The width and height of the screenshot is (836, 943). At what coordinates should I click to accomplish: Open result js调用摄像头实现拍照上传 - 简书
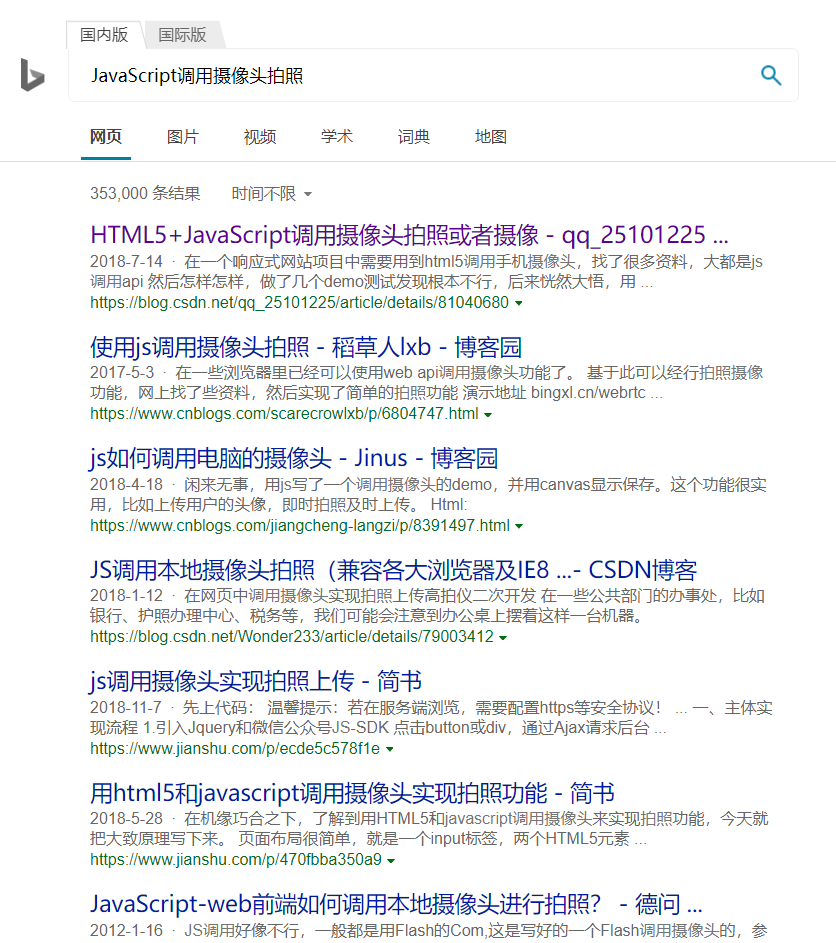256,681
